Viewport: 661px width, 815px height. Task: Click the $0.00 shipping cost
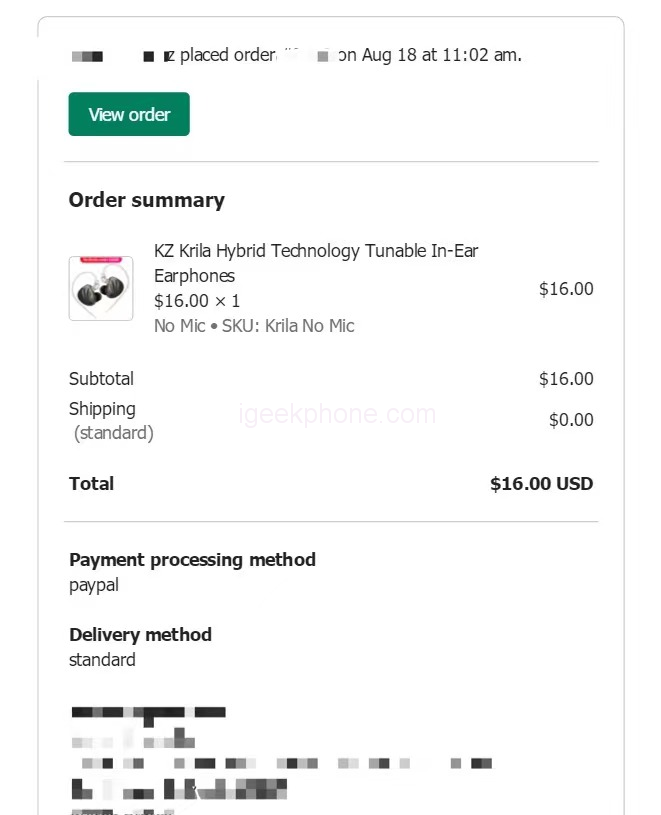click(x=571, y=420)
